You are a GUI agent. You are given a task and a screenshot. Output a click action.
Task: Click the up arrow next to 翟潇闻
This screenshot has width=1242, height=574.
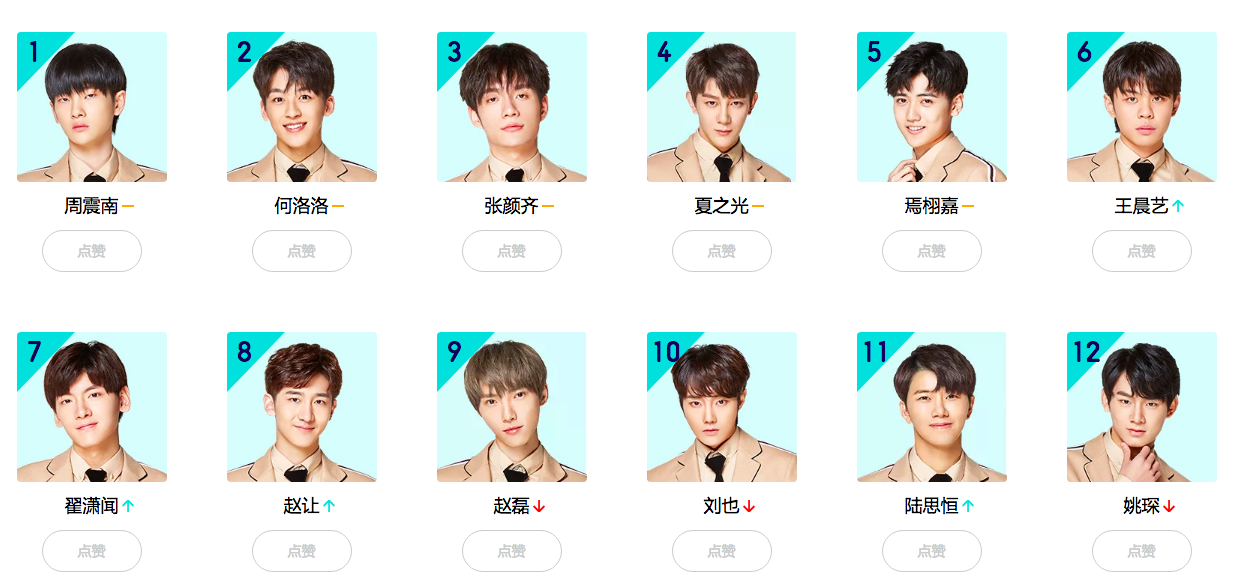click(x=128, y=507)
